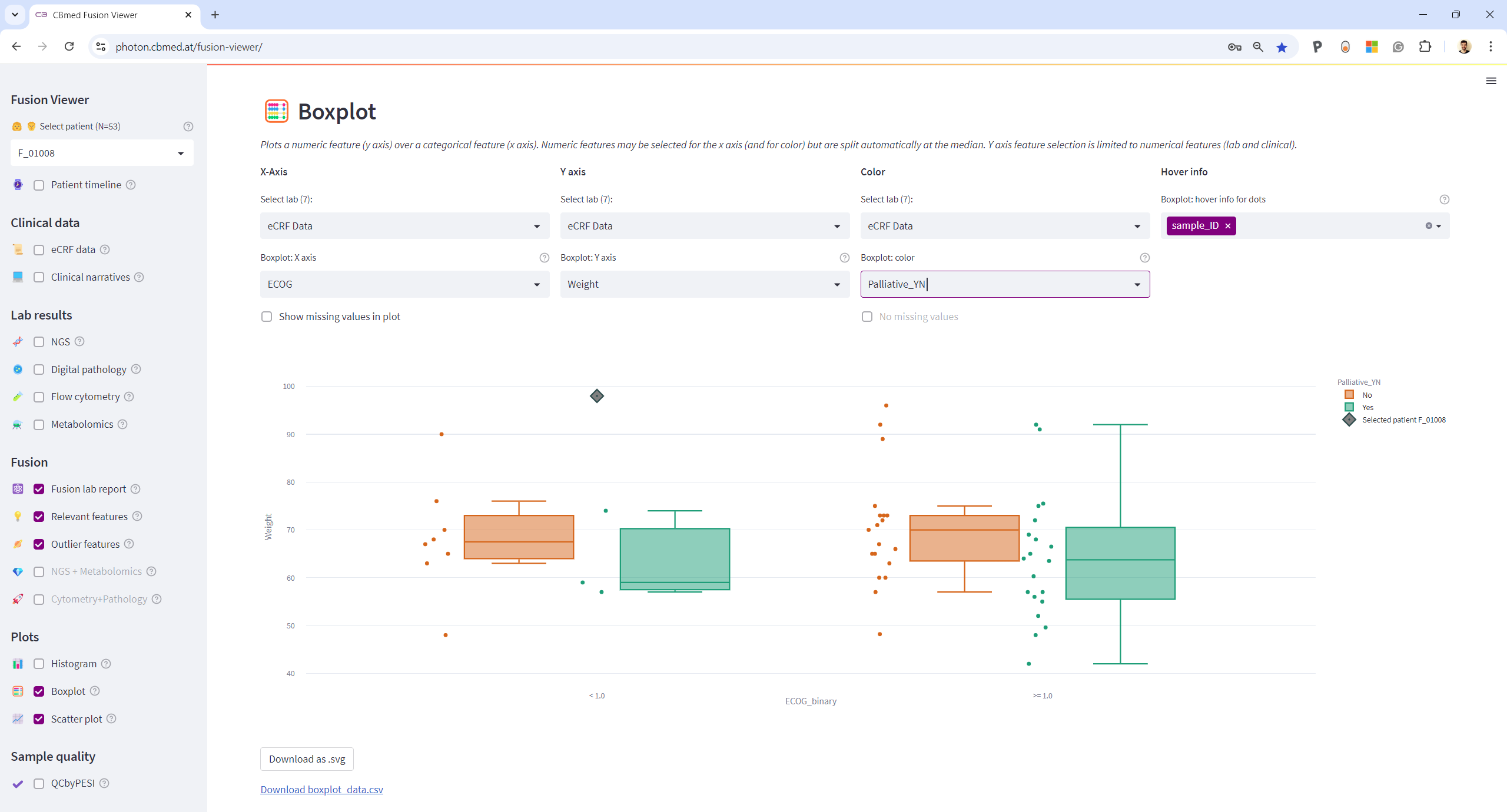Image resolution: width=1507 pixels, height=812 pixels.
Task: Click the Yes legend color swatch
Action: [x=1349, y=407]
